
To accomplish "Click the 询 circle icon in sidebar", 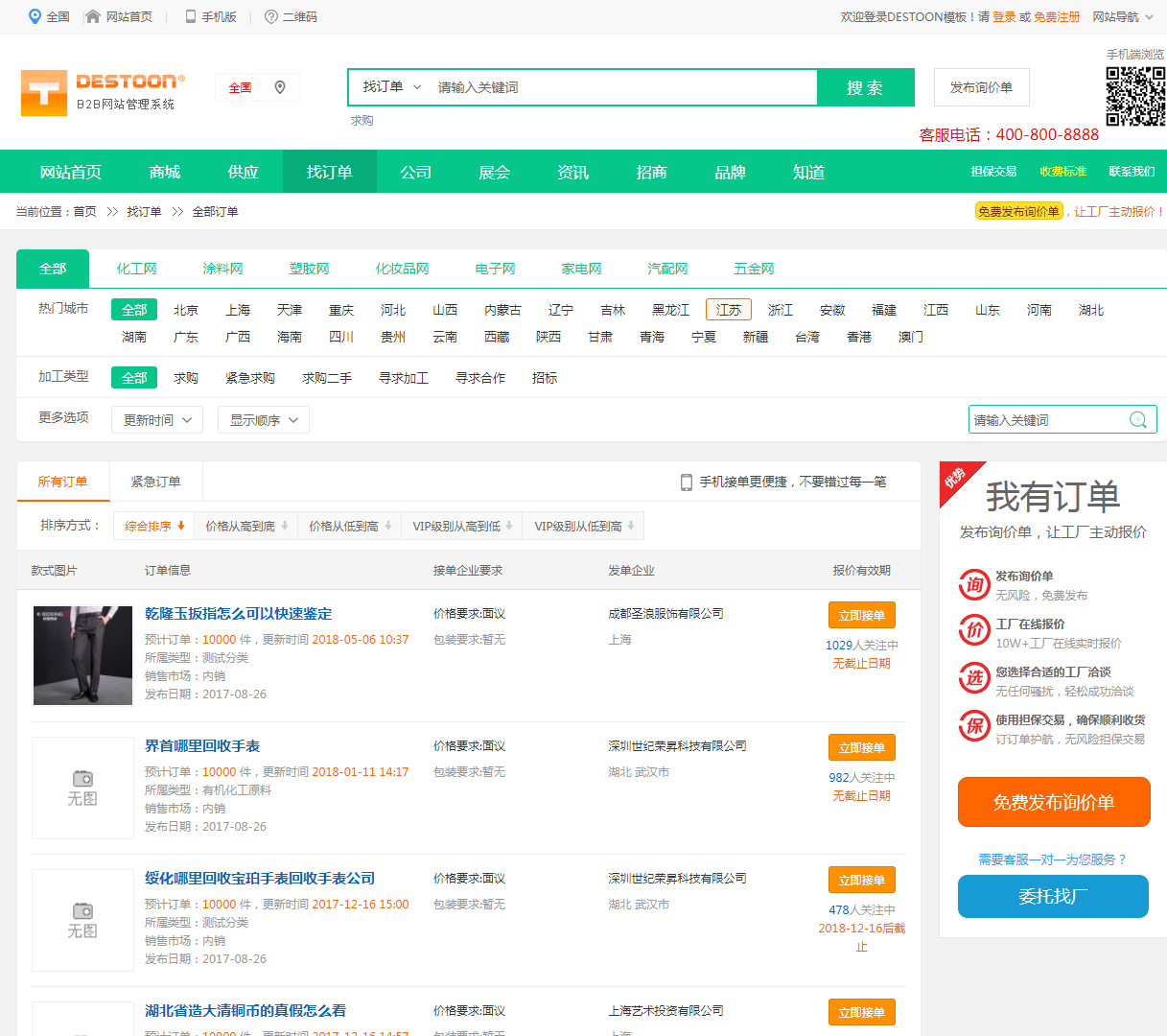I will click(x=974, y=584).
